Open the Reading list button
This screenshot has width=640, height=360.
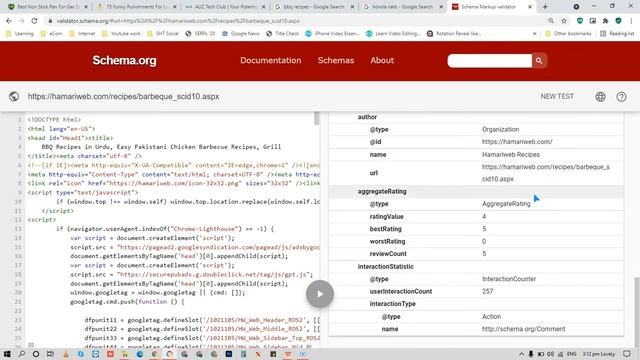click(617, 33)
